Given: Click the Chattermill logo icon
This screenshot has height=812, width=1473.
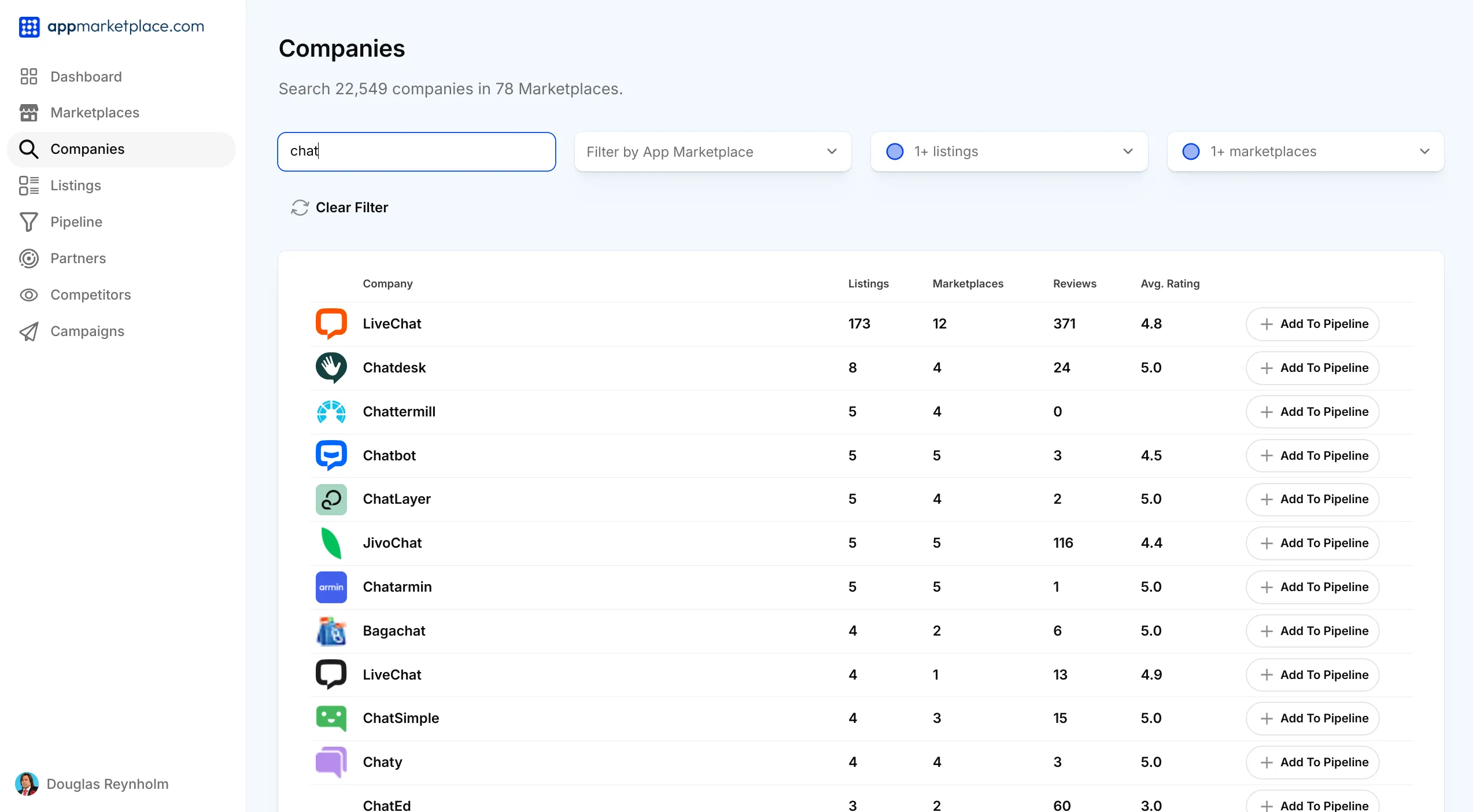Looking at the screenshot, I should tap(331, 412).
